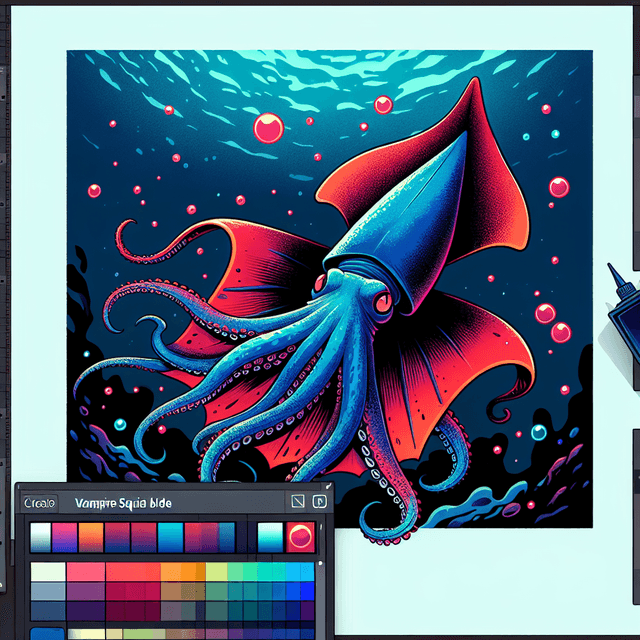Select the 'Vampire Squia blde' palette title

click(x=123, y=503)
